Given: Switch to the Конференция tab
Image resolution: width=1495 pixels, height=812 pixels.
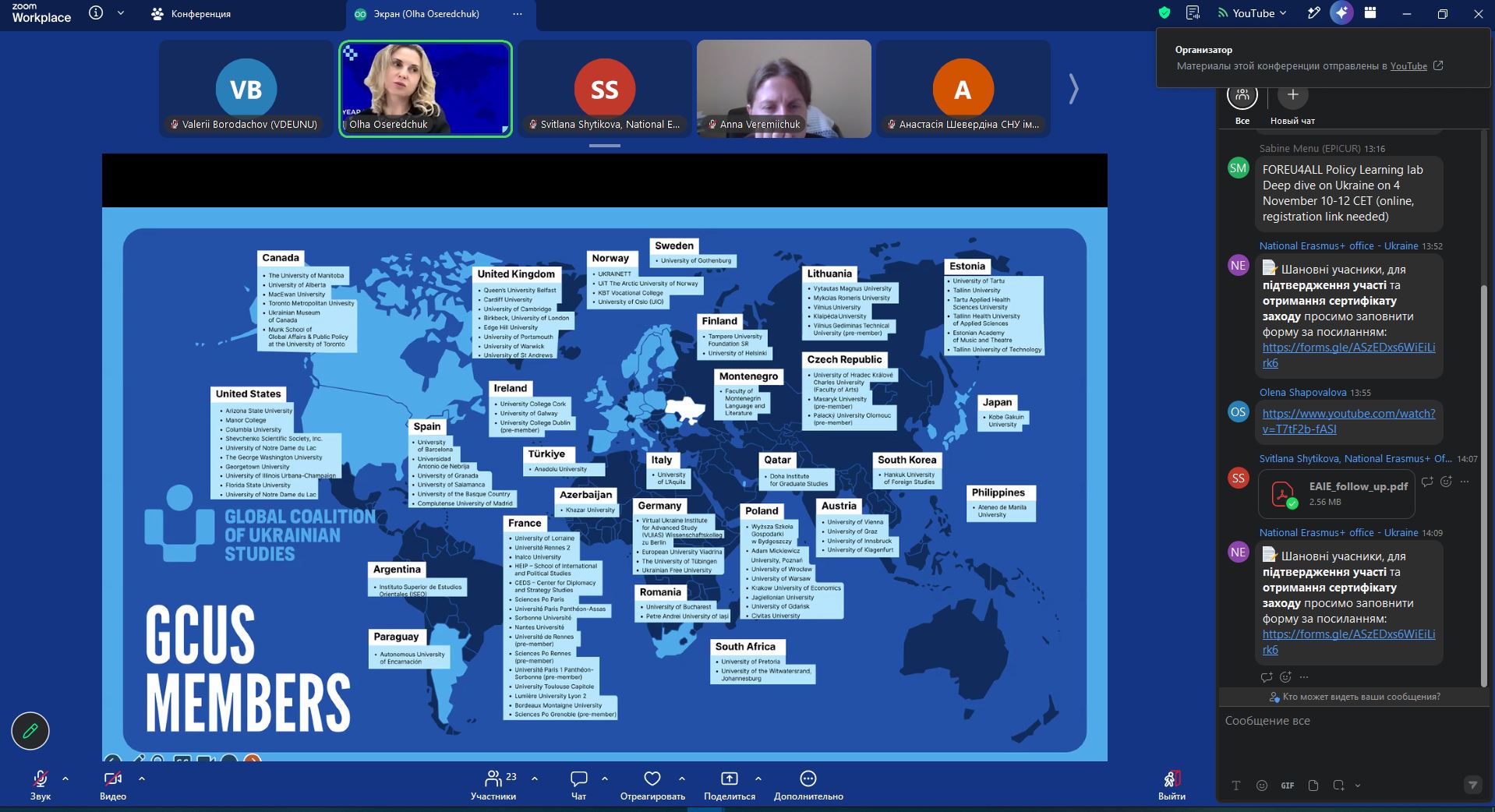Looking at the screenshot, I should [191, 13].
